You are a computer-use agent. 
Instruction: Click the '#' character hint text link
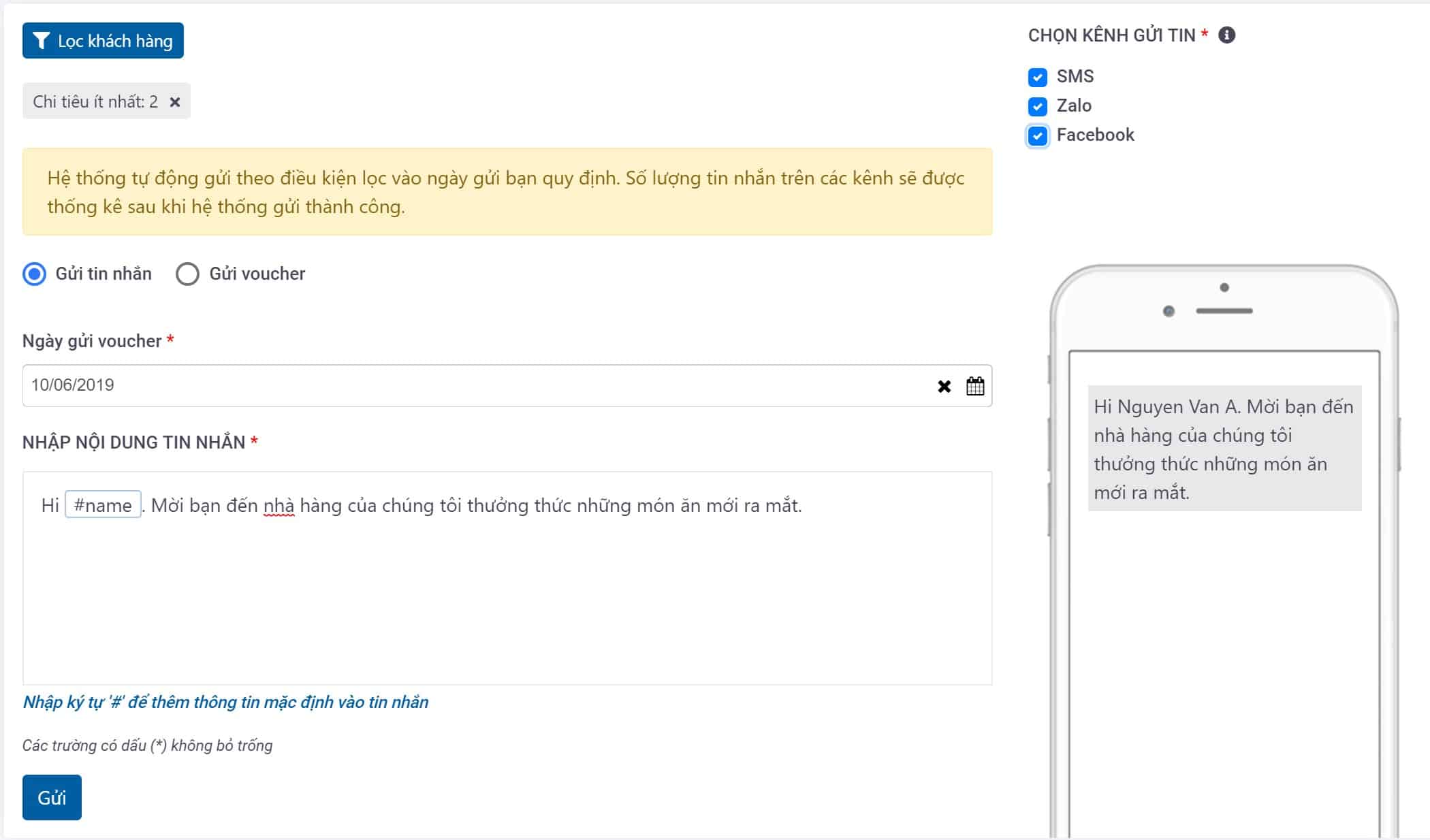pyautogui.click(x=225, y=702)
